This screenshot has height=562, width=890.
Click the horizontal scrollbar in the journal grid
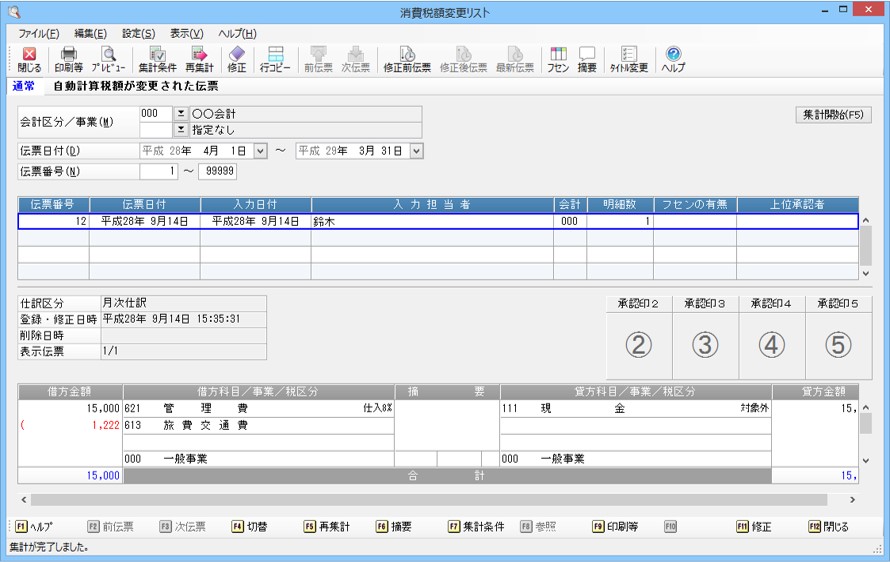(x=430, y=499)
